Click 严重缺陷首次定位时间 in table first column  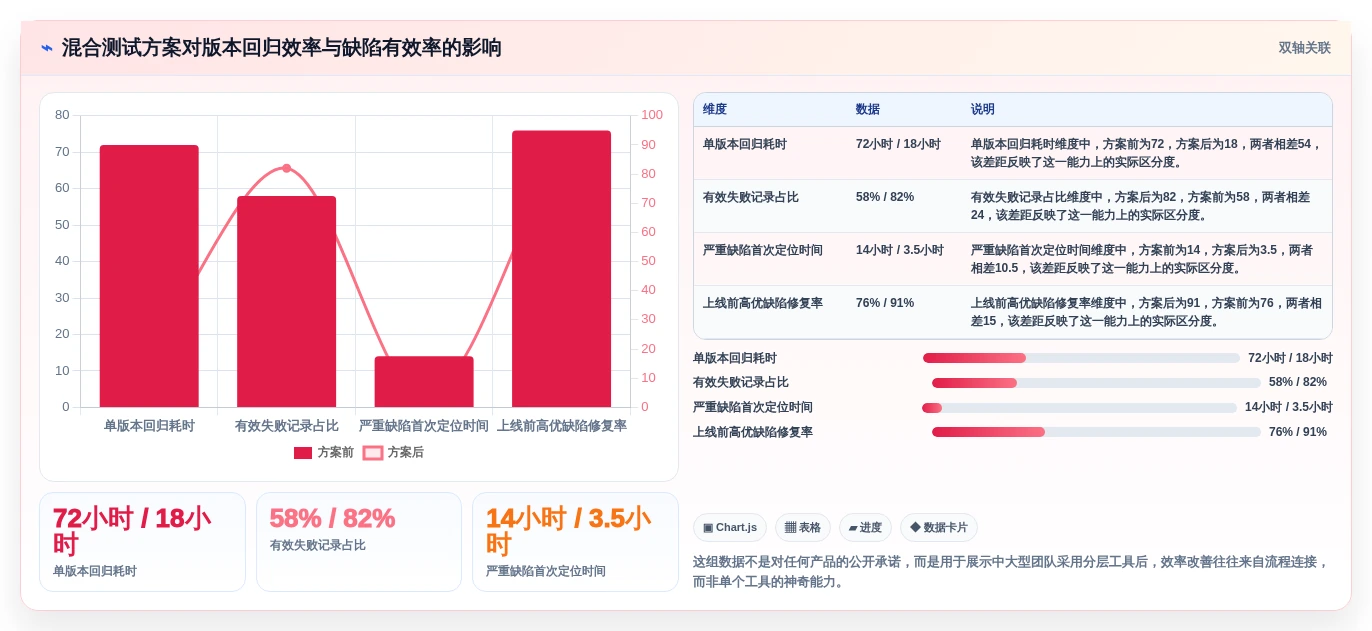coord(763,250)
